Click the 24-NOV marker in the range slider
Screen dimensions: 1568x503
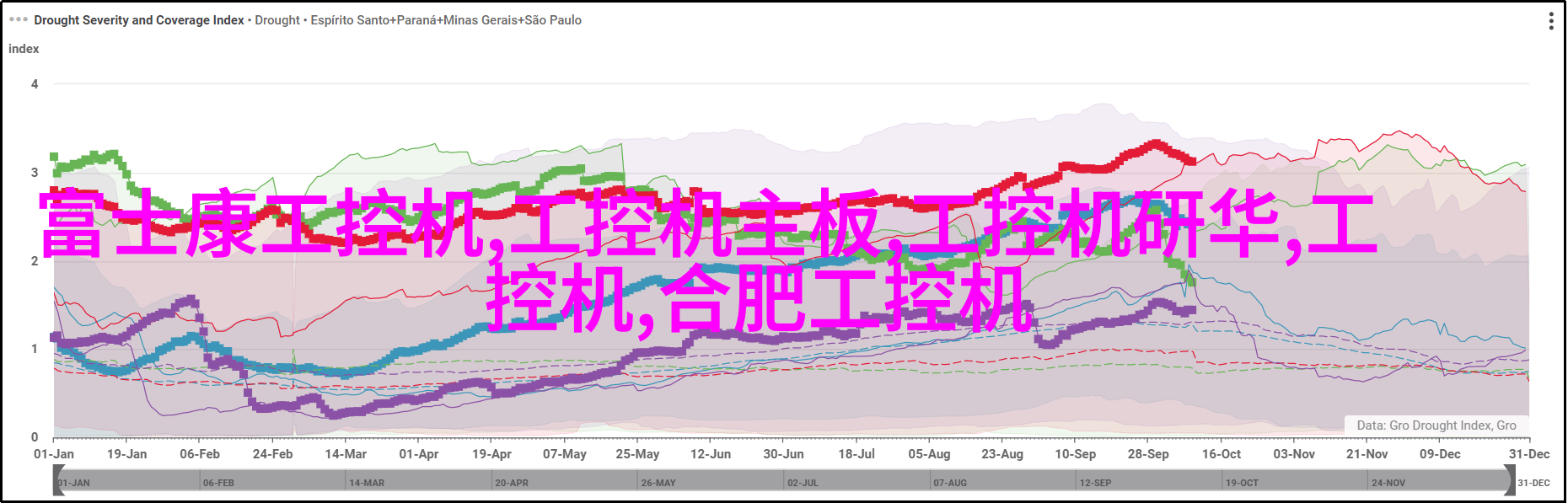[x=1388, y=483]
